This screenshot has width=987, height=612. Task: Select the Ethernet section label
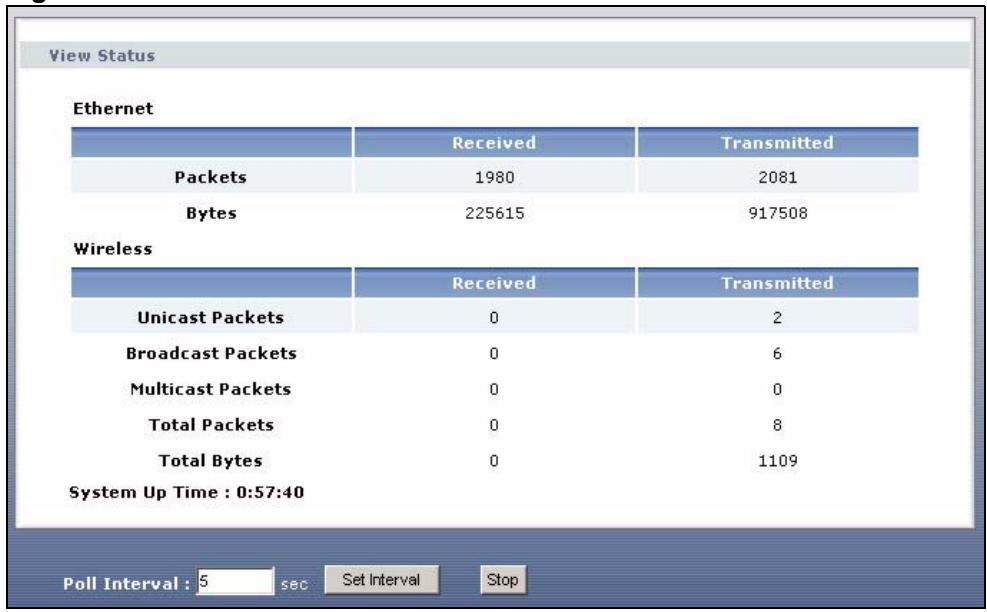tap(113, 108)
